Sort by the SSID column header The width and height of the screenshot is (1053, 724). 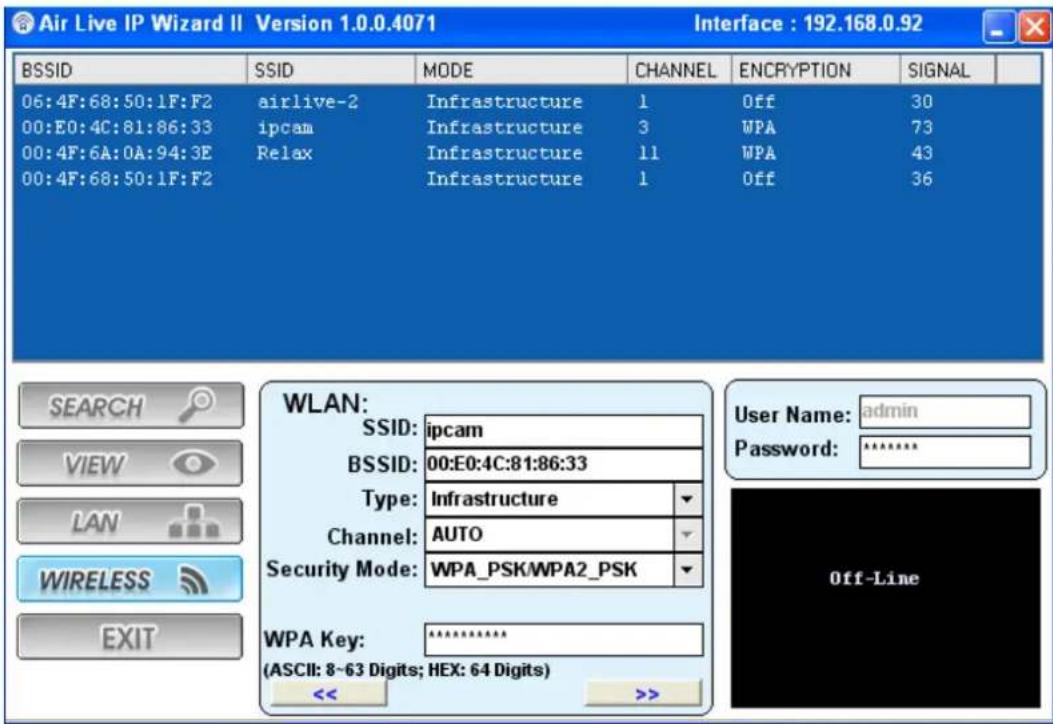point(330,71)
